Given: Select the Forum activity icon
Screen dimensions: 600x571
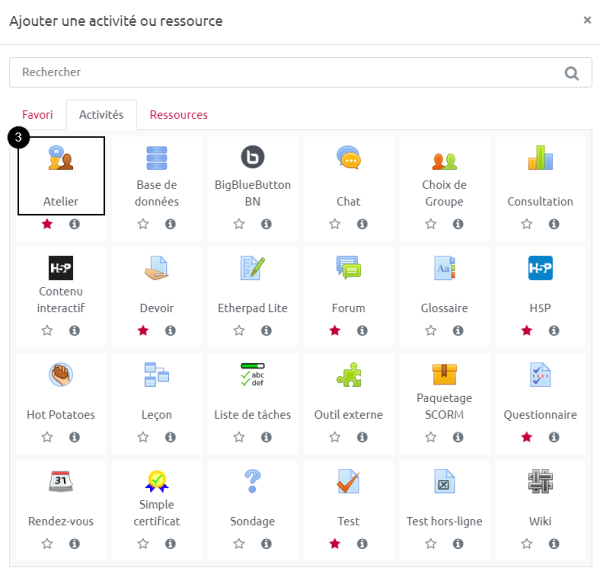Looking at the screenshot, I should [348, 267].
